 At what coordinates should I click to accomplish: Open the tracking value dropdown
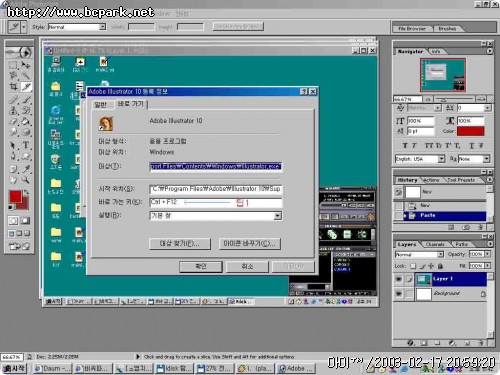pyautogui.click(x=487, y=108)
